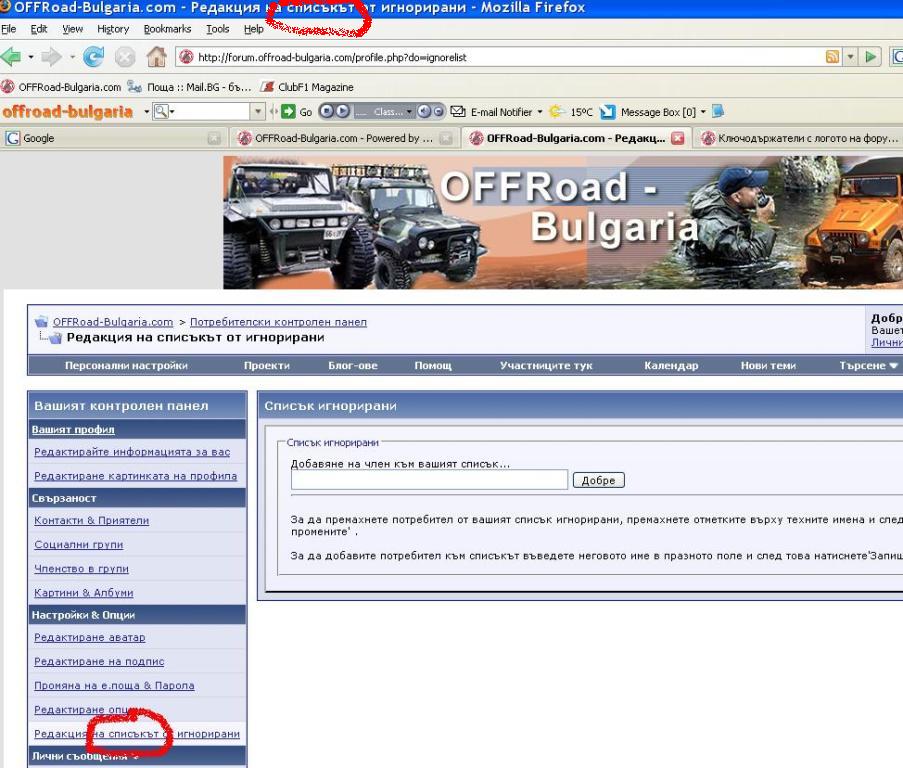
Task: Open the Help menu
Action: coord(253,29)
